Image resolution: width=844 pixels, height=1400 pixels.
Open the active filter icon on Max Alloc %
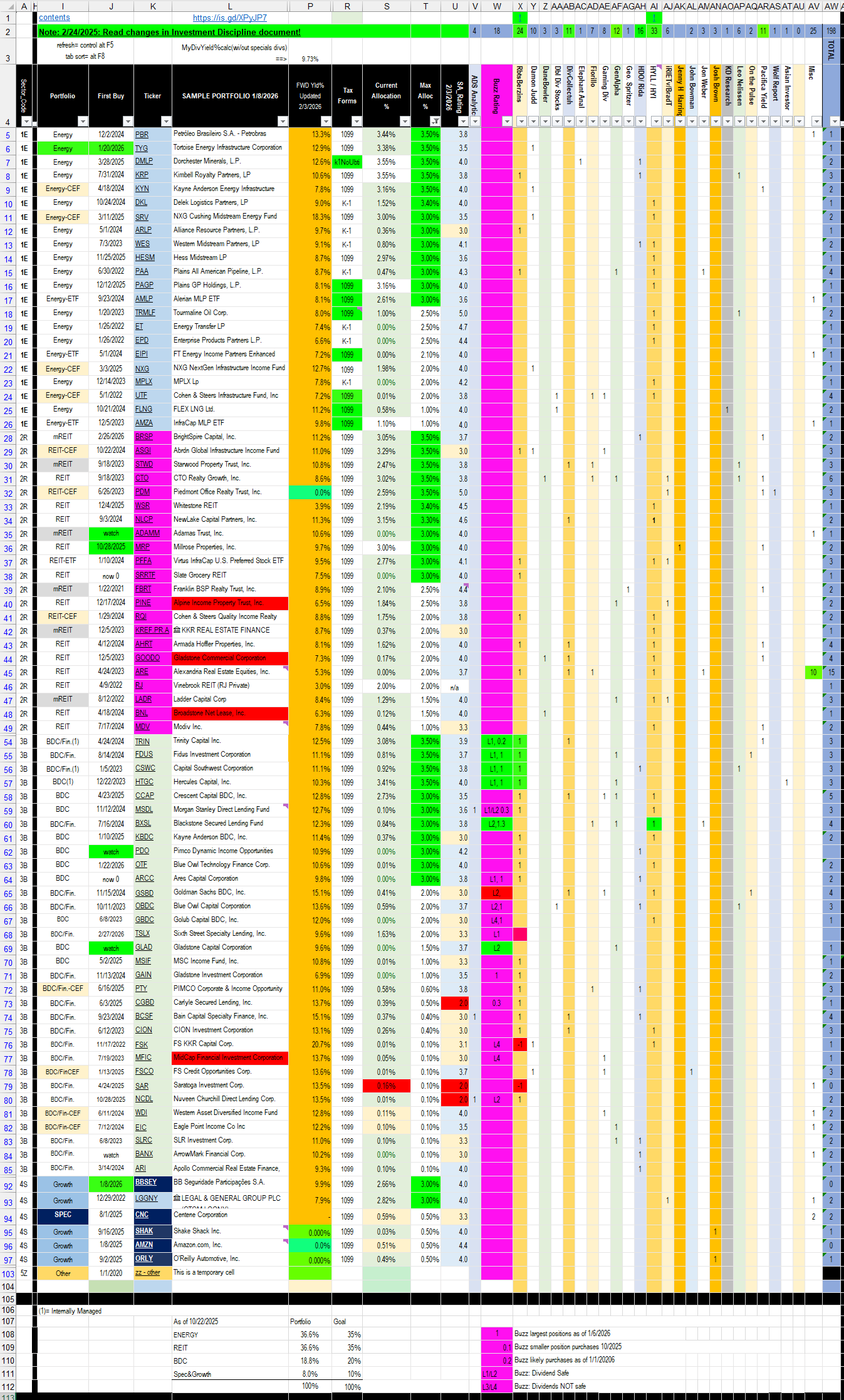click(435, 122)
